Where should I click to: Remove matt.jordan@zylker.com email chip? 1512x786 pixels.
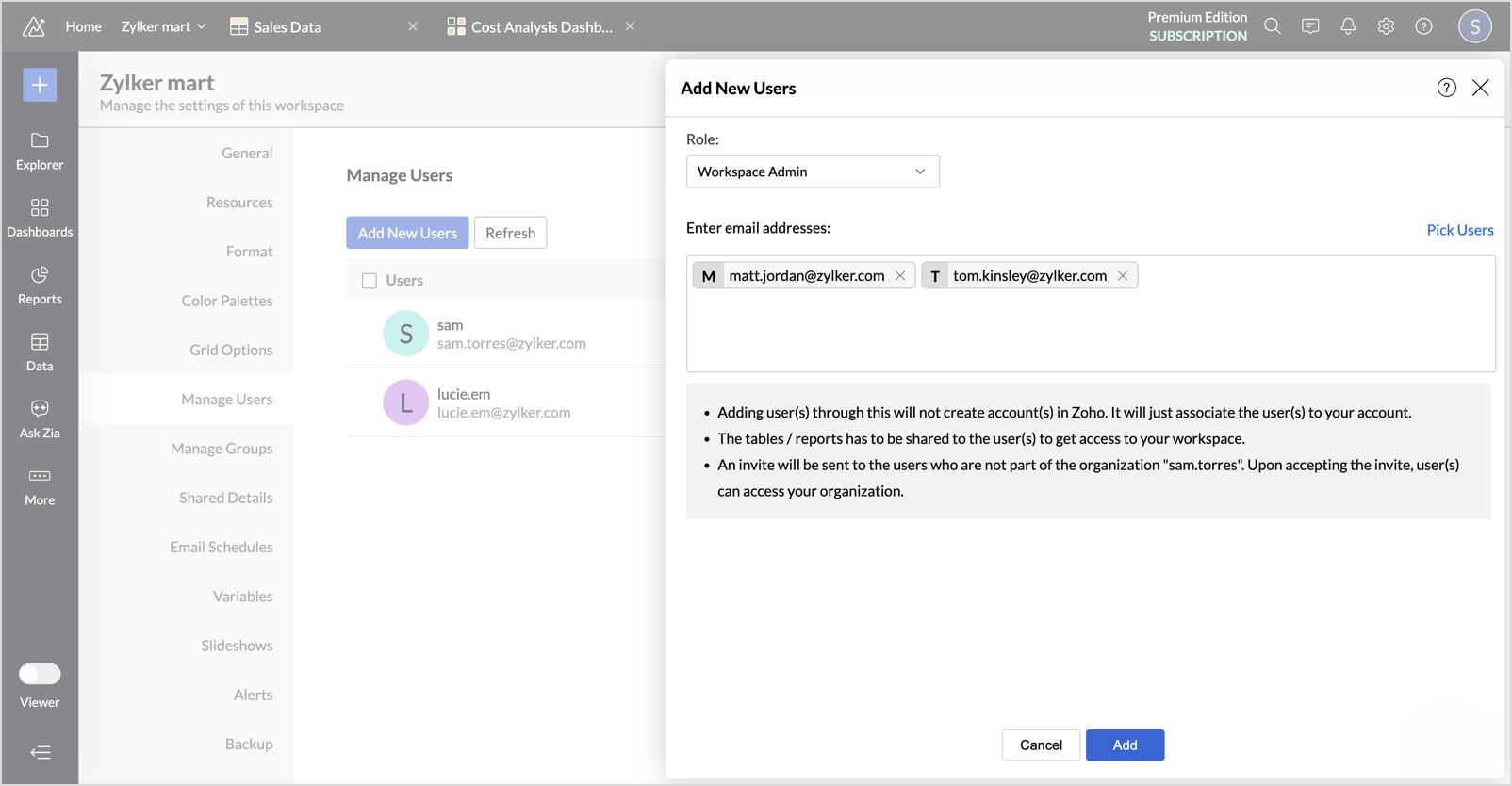point(900,275)
